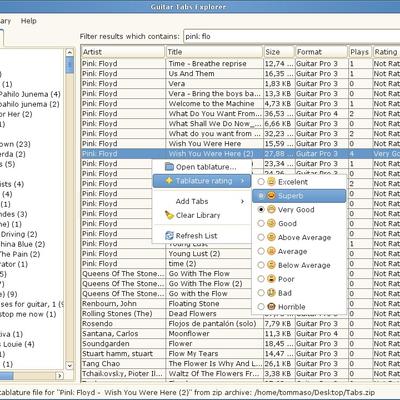Image resolution: width=400 pixels, height=400 pixels.
Task: Click the Horrible smiley icon
Action: coord(272,307)
